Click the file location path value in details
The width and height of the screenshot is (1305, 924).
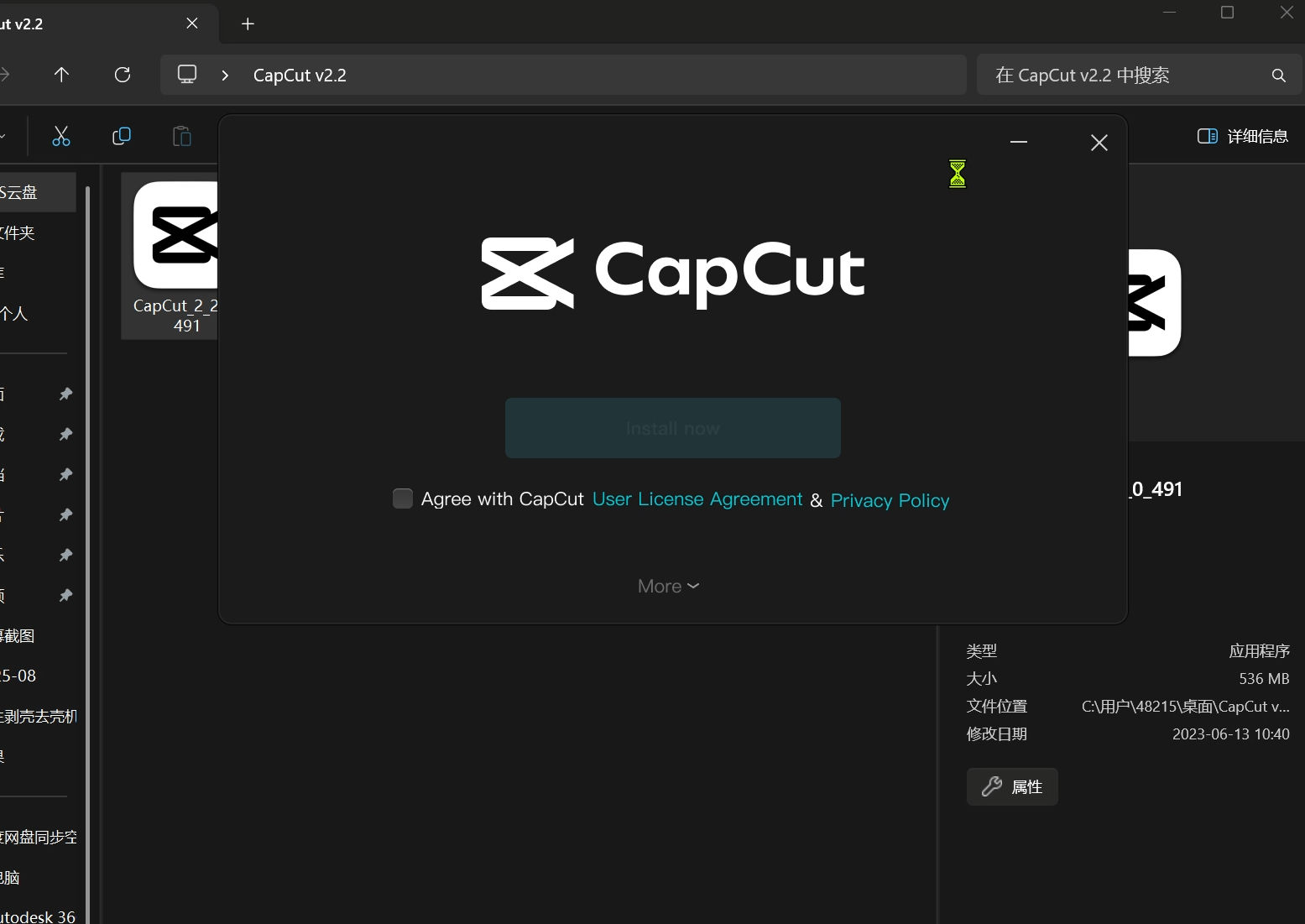pyautogui.click(x=1185, y=707)
